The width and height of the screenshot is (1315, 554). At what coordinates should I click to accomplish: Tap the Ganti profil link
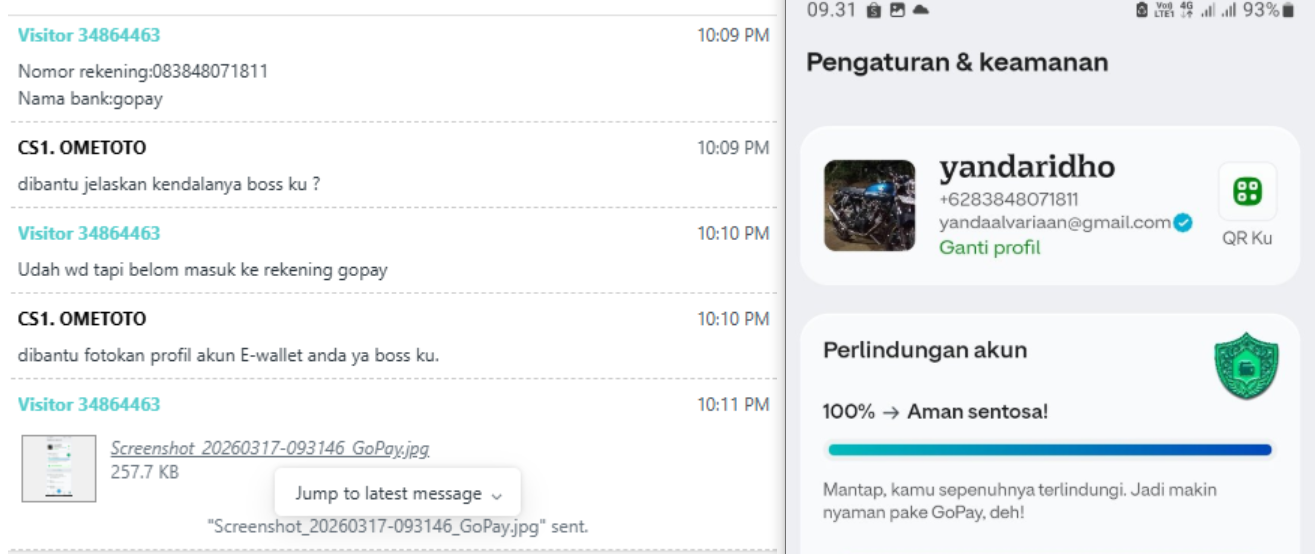click(x=990, y=247)
